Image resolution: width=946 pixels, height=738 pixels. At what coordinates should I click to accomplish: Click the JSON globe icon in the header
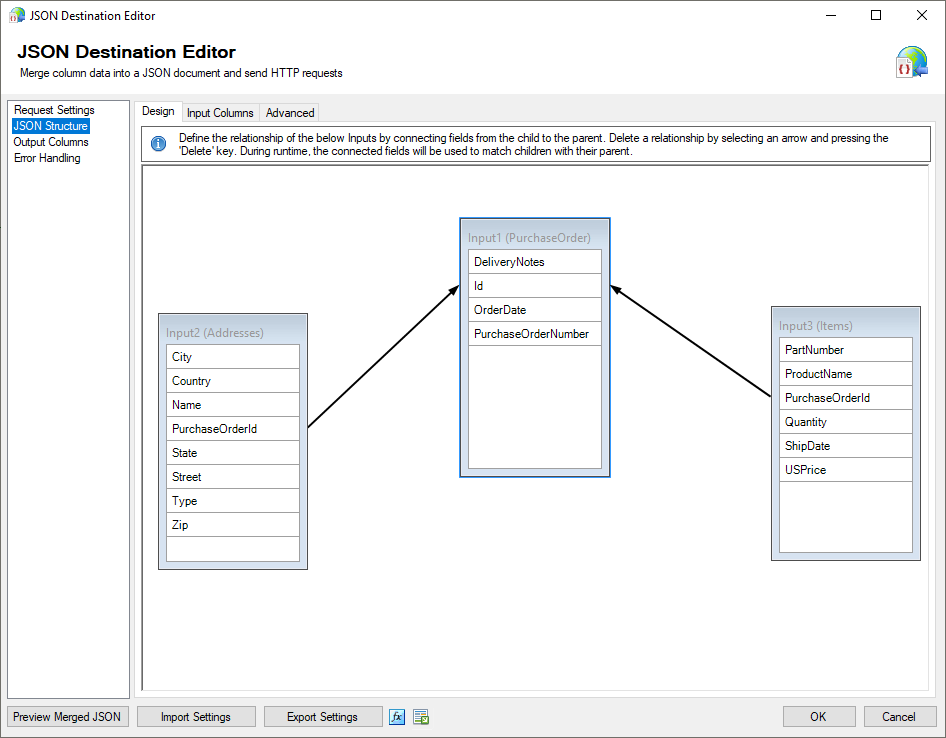(910, 61)
